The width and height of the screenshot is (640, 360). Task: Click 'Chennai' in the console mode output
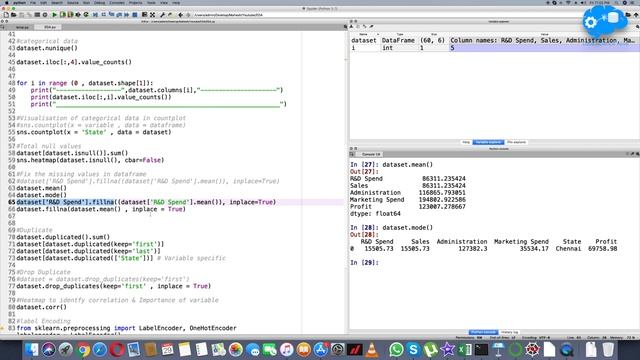click(568, 249)
